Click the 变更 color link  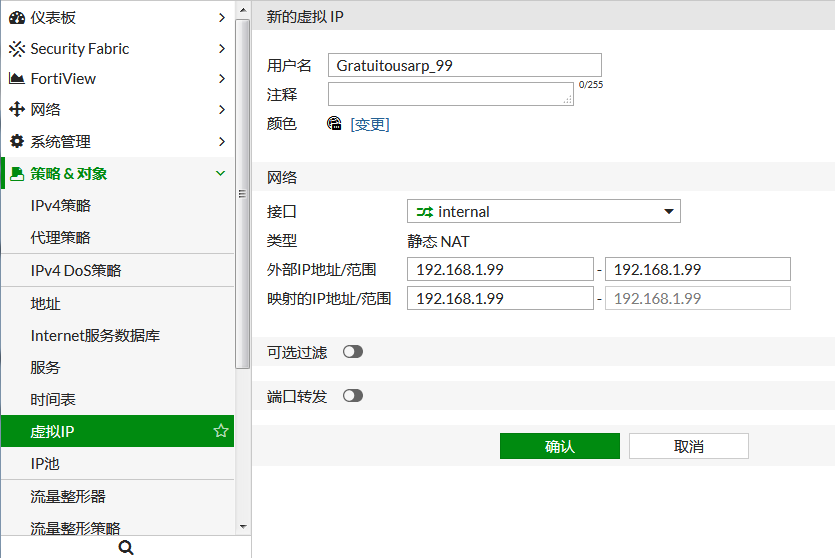369,125
